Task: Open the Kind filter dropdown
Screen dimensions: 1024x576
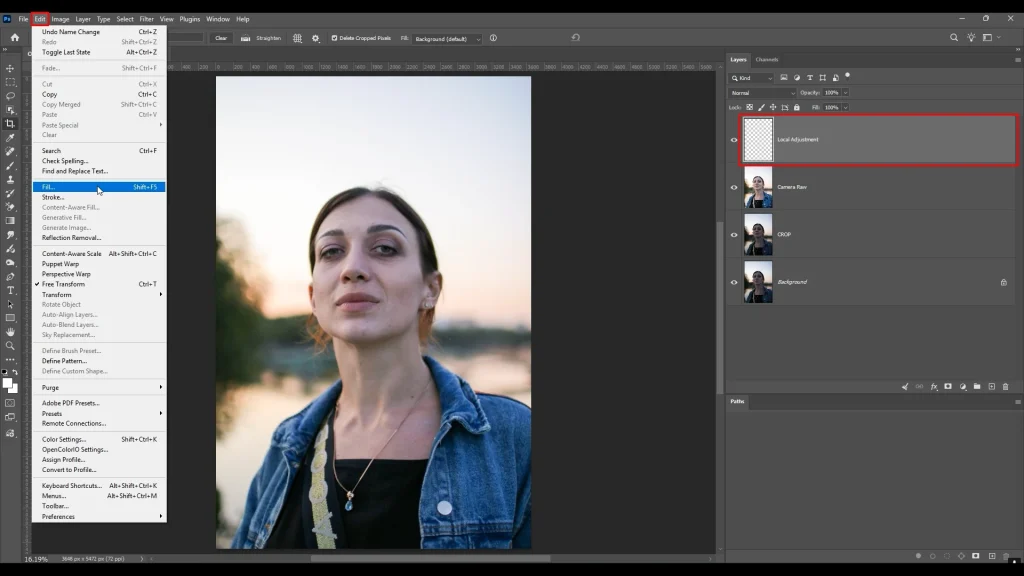Action: [752, 78]
